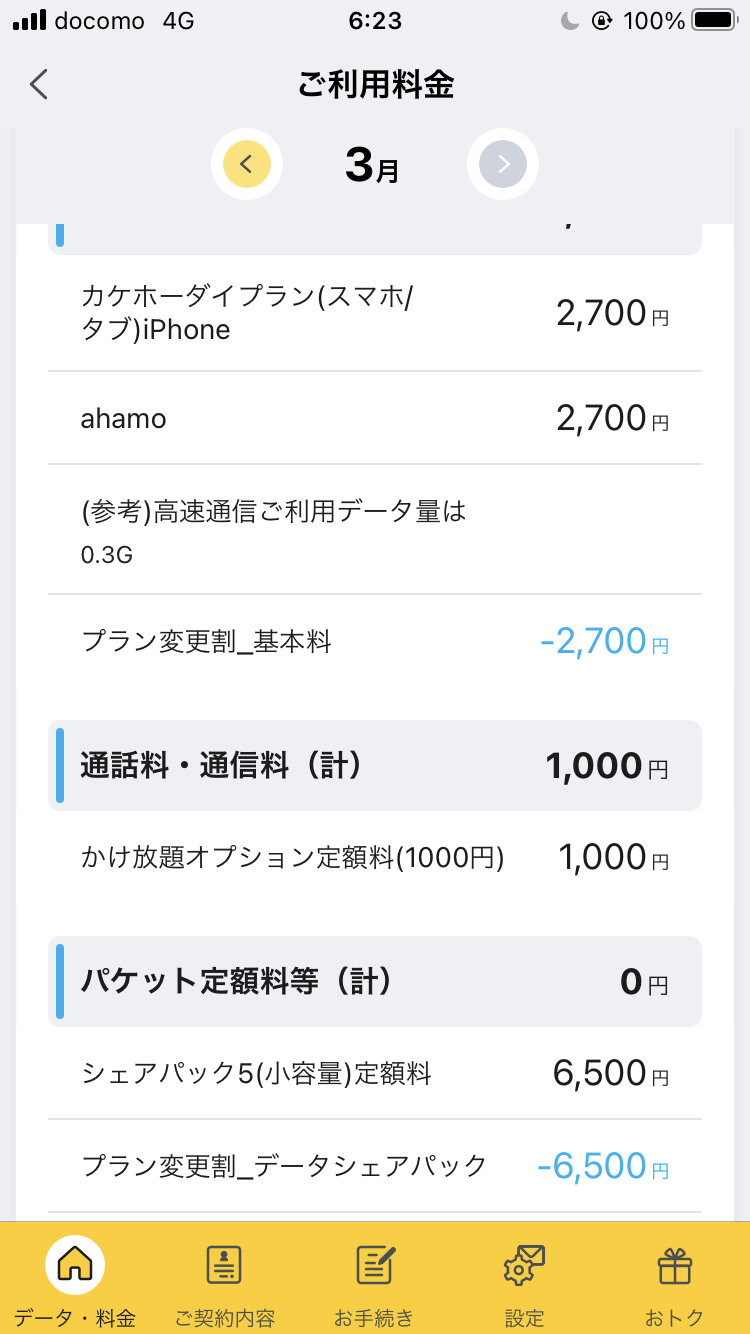Viewport: 750px width, 1334px height.
Task: Open the 設定 settings gear icon
Action: pyautogui.click(x=524, y=1266)
